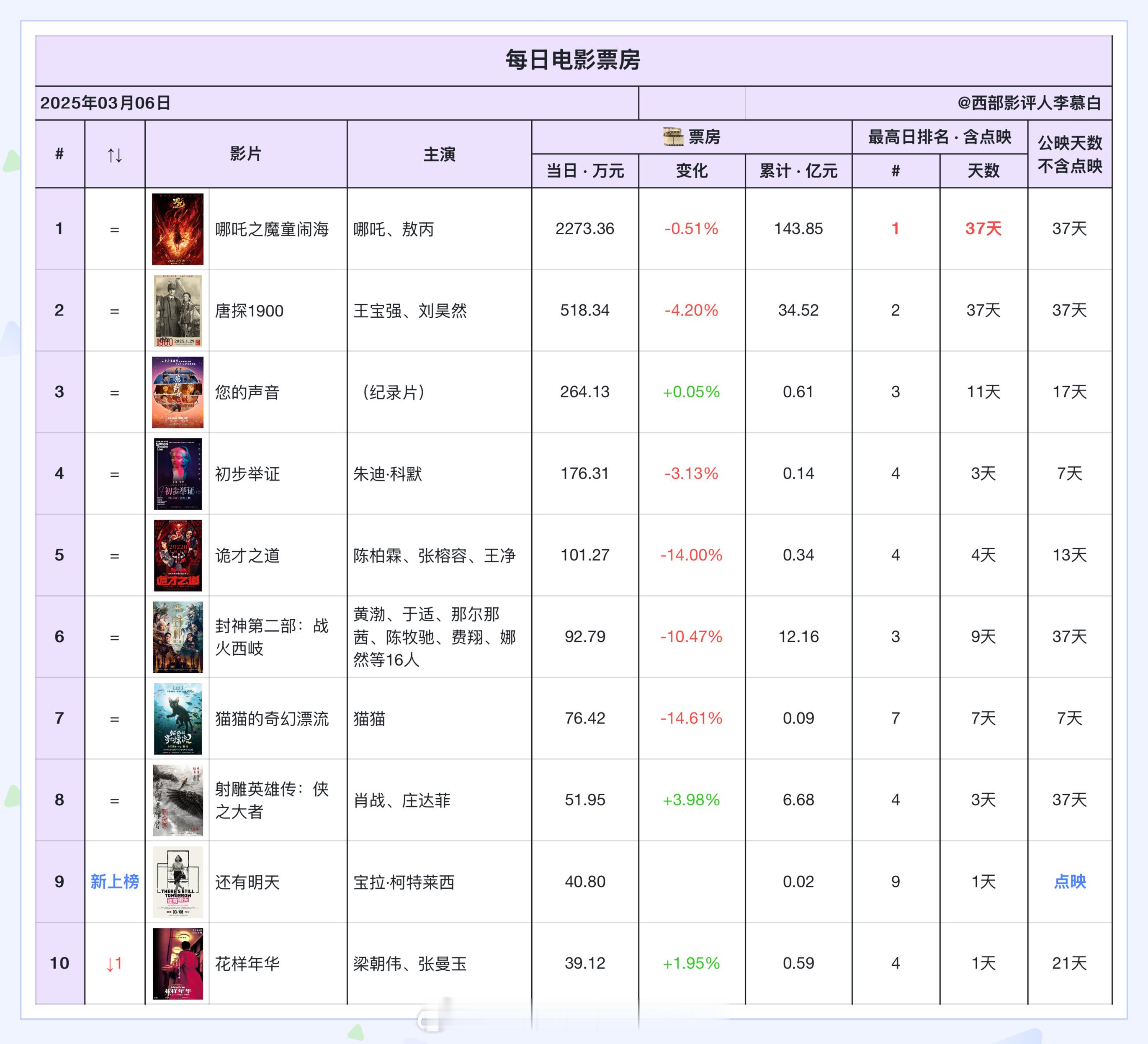Click the red bold 37天 for 哪吒
Image resolution: width=1148 pixels, height=1044 pixels.
(983, 229)
